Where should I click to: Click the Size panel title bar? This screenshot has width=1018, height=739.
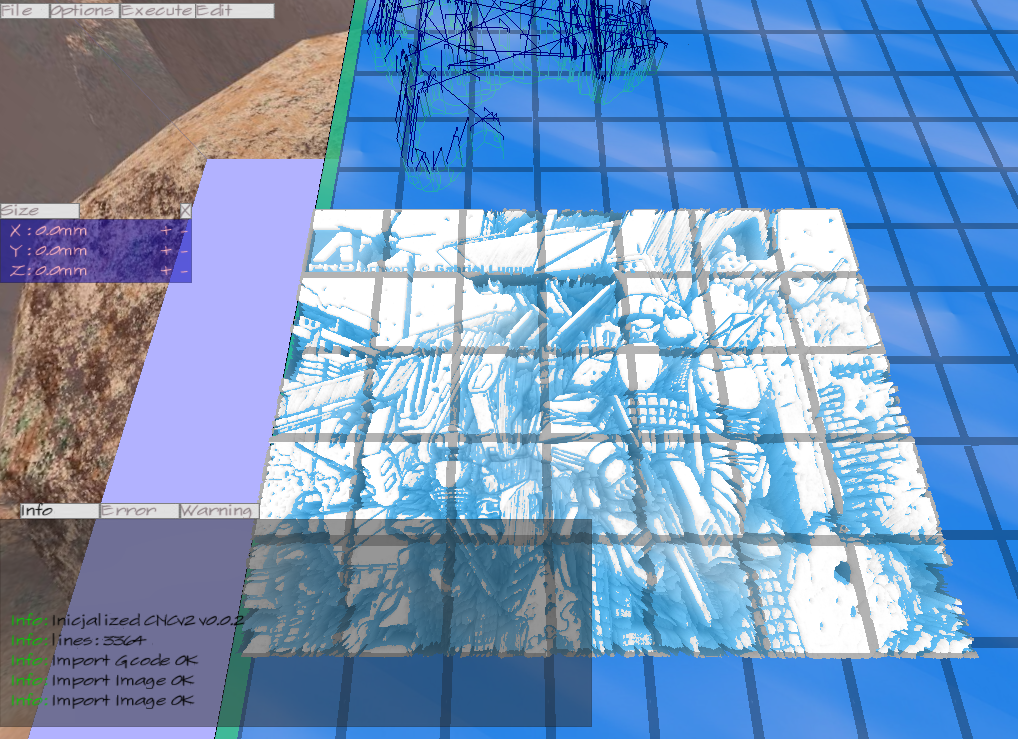pyautogui.click(x=40, y=210)
